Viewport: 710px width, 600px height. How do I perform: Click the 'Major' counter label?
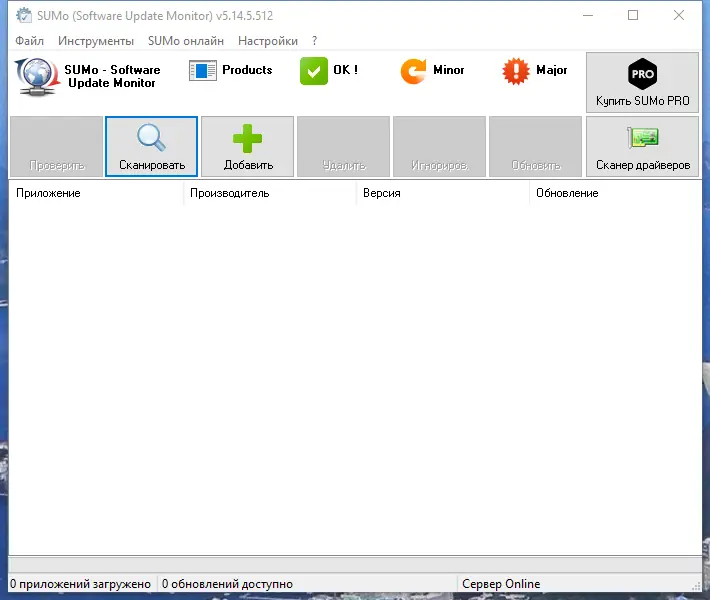552,70
